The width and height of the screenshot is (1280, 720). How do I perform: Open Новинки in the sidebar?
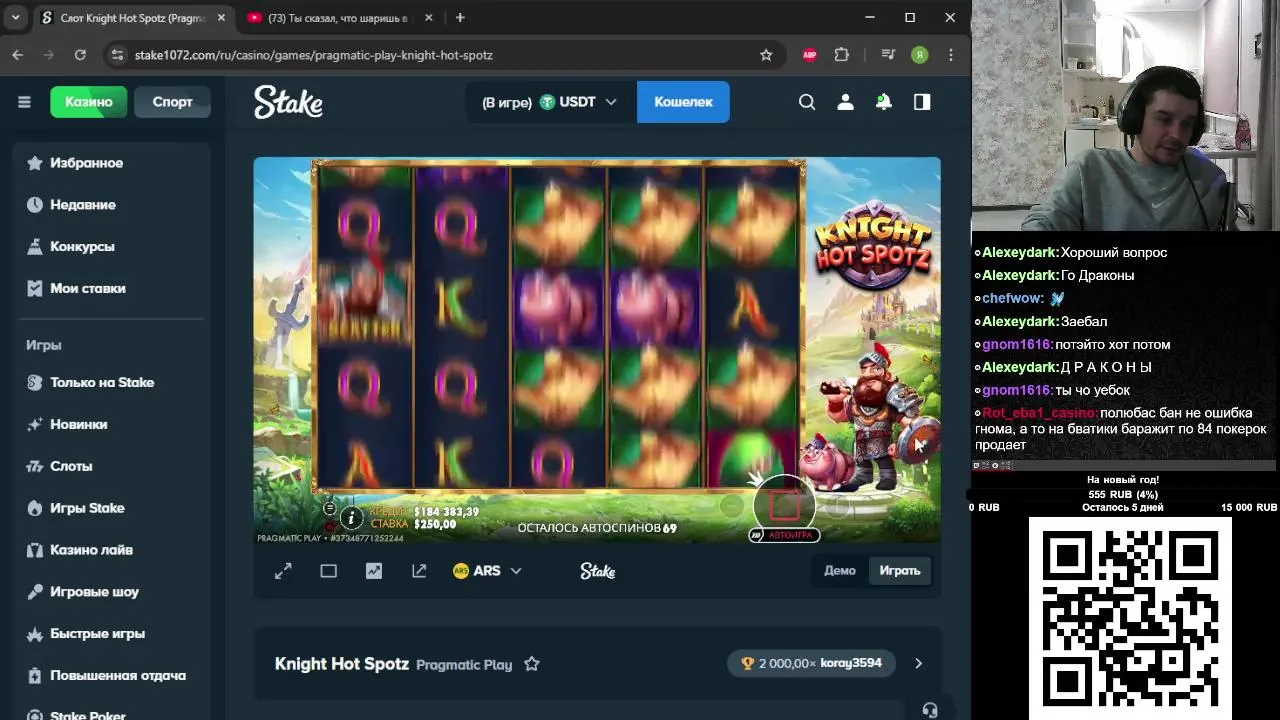112,425
